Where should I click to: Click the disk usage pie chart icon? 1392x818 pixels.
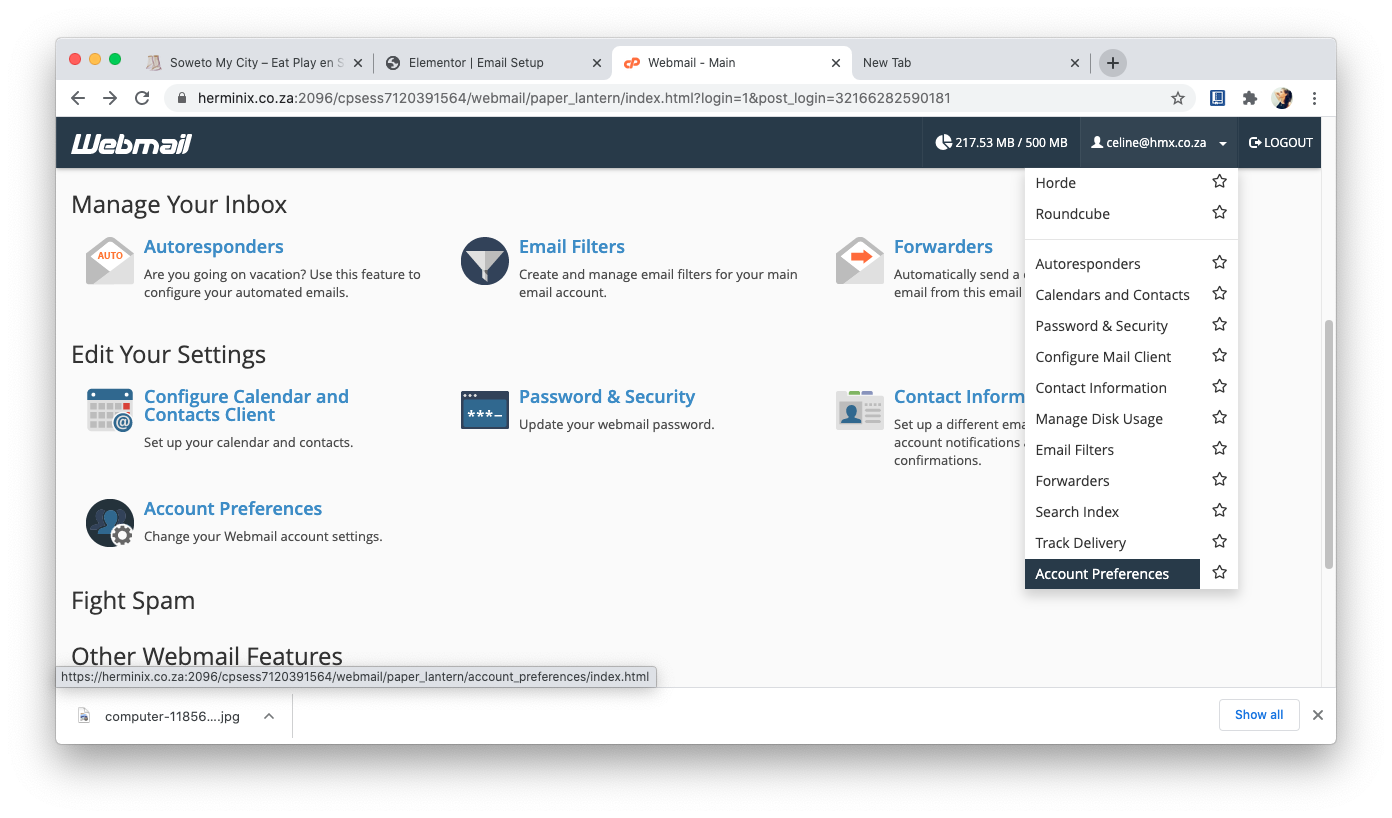click(x=943, y=143)
